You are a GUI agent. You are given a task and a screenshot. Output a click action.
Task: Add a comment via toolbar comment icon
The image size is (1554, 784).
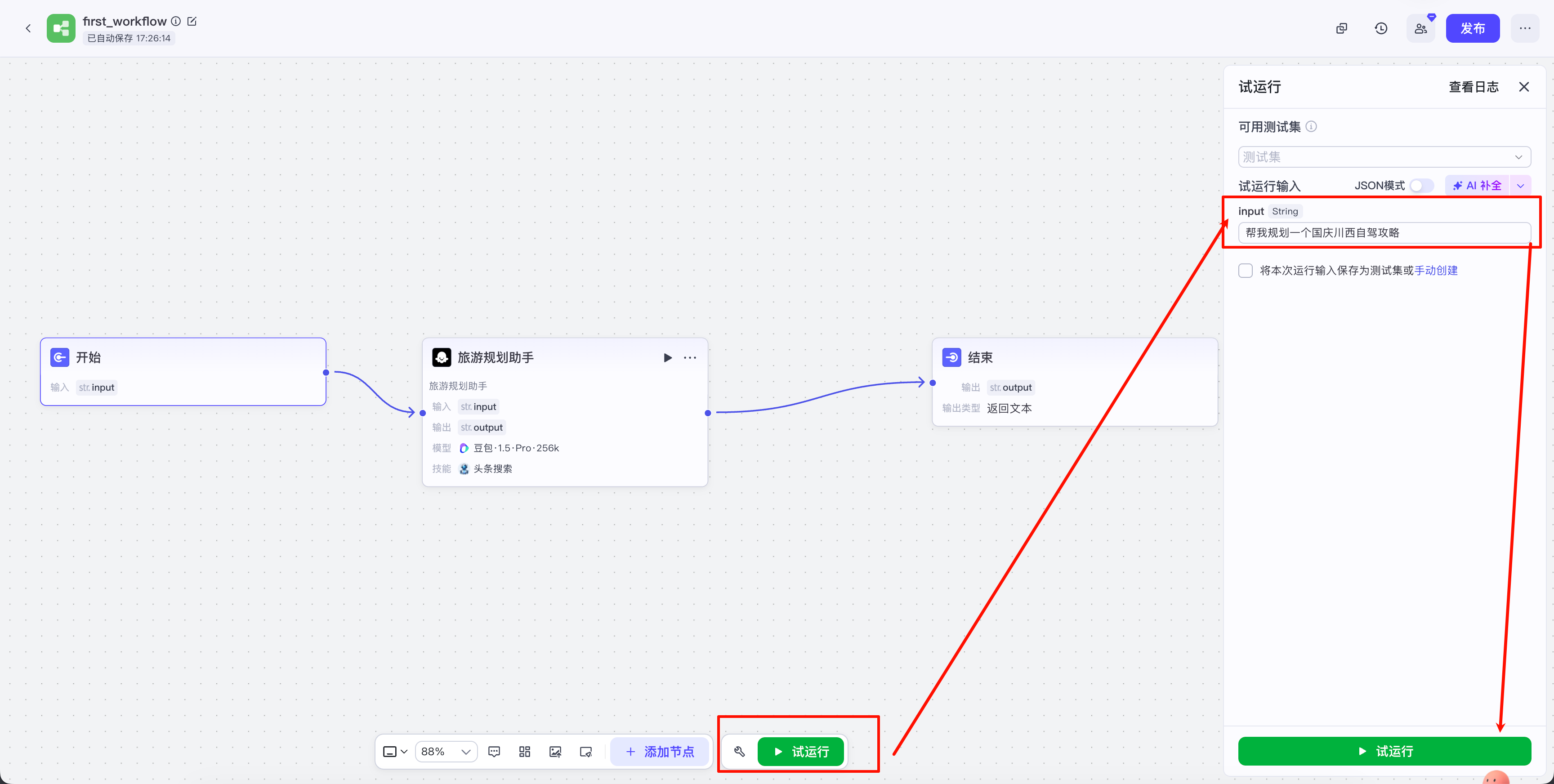point(494,752)
